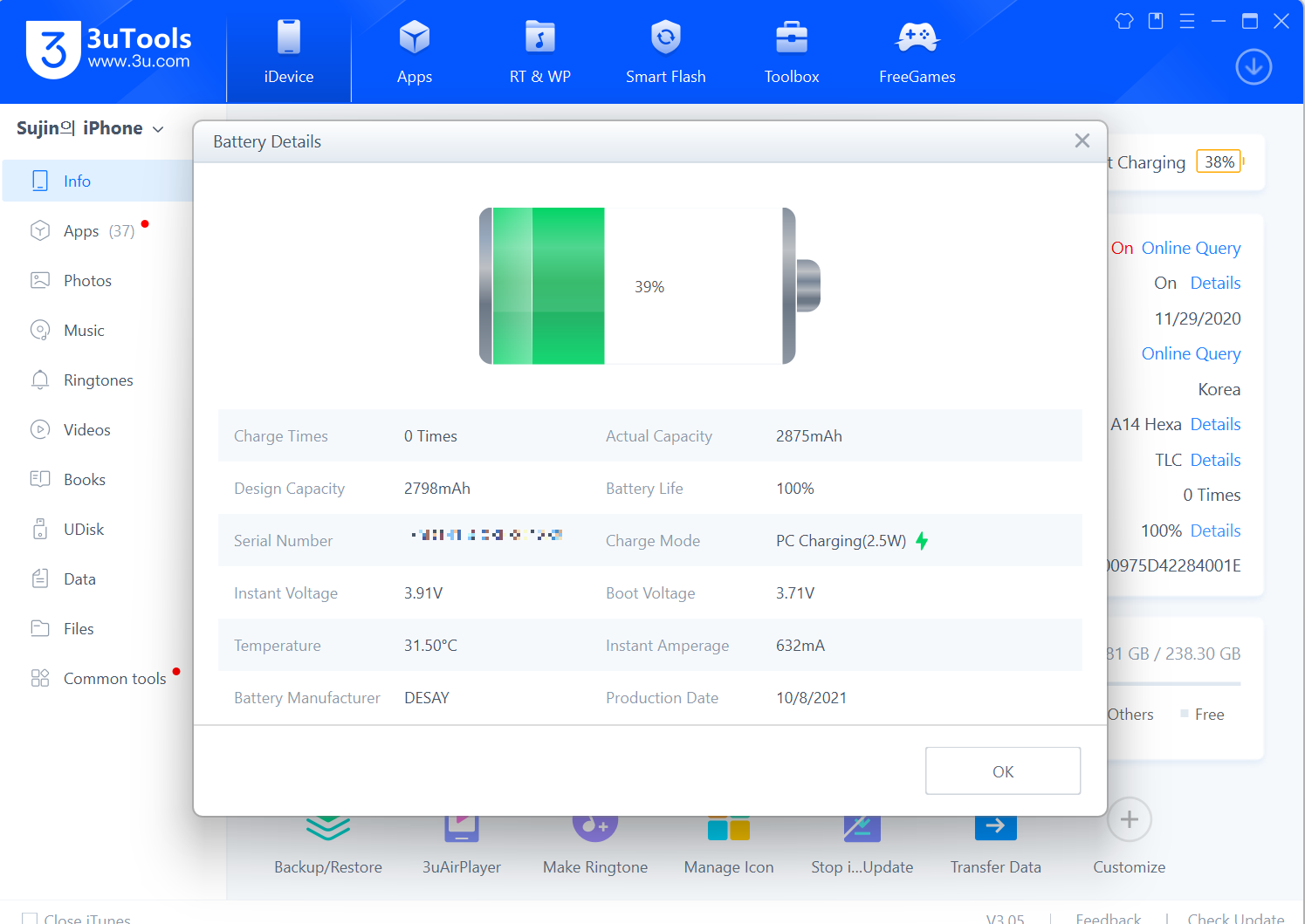The width and height of the screenshot is (1305, 924).
Task: Close the Battery Details dialog
Action: point(1082,140)
